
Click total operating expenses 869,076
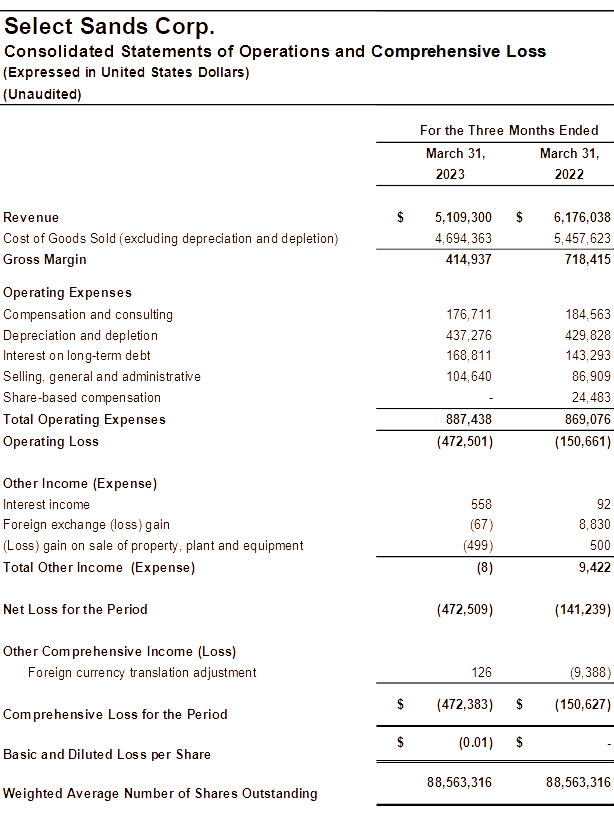588,419
